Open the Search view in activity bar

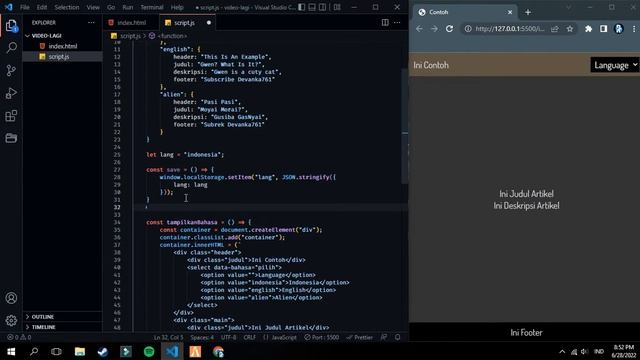tap(11, 48)
